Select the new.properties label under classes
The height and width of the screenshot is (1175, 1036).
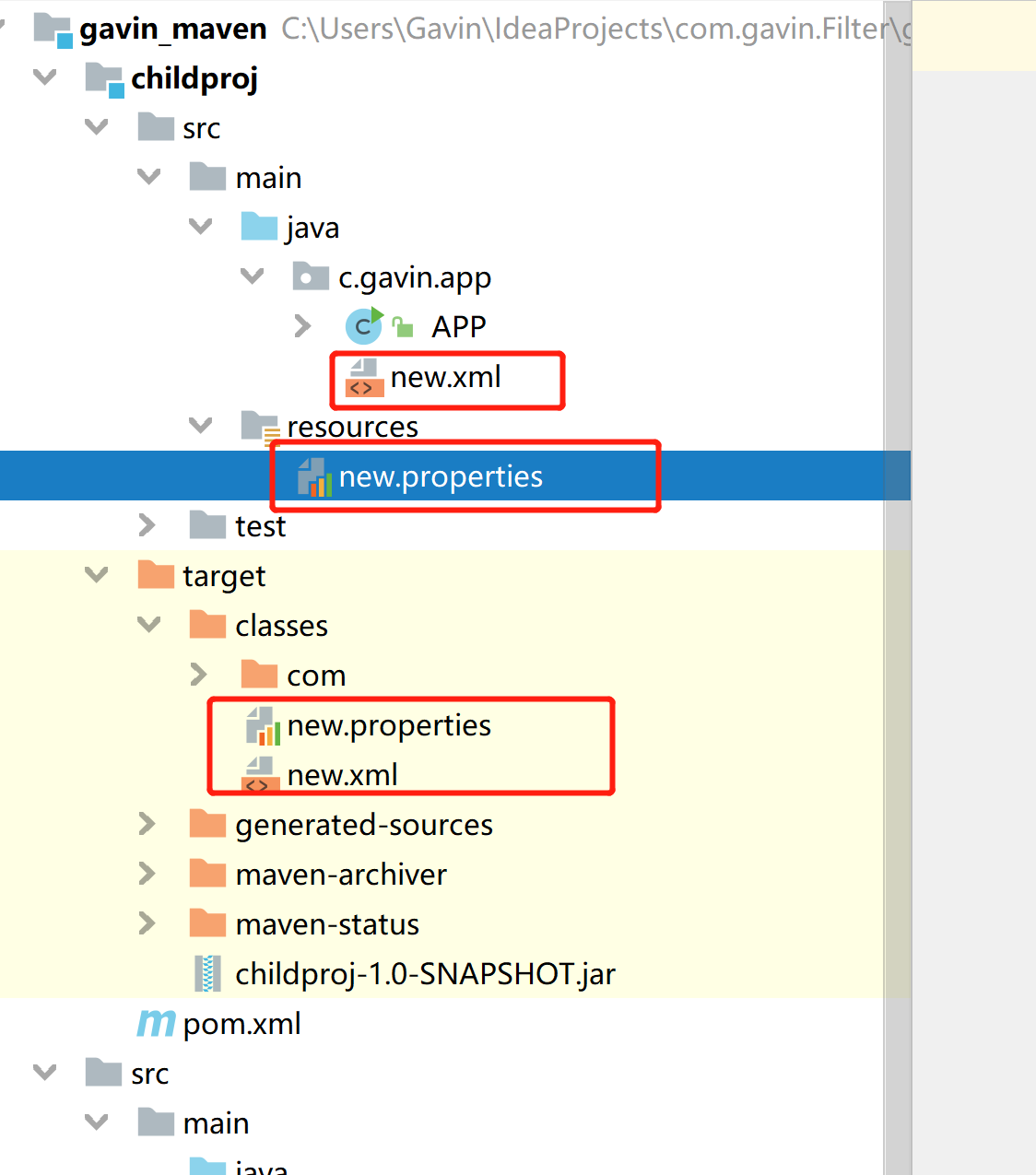[389, 726]
